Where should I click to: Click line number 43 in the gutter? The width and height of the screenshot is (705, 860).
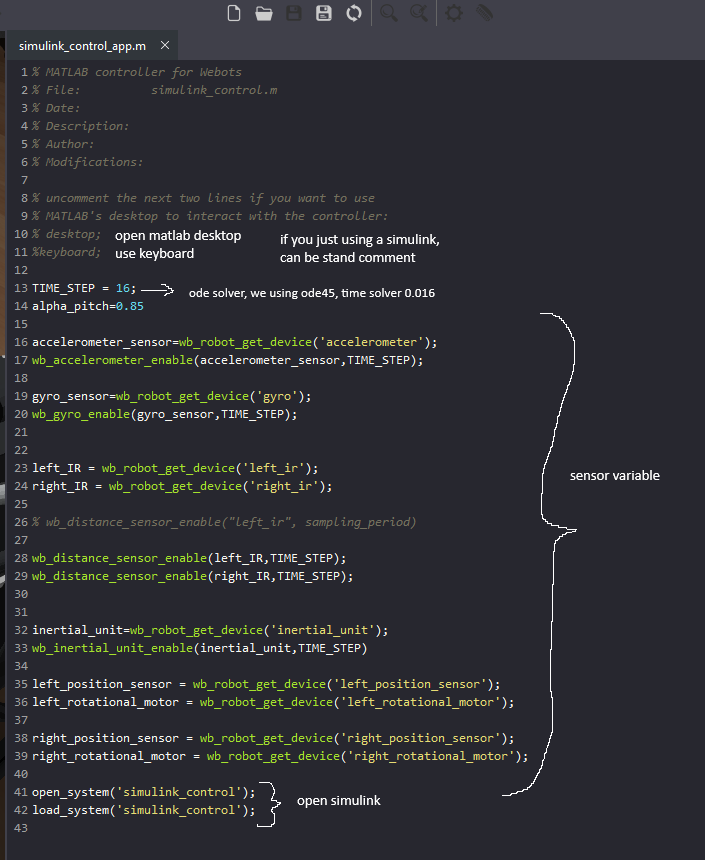click(21, 828)
